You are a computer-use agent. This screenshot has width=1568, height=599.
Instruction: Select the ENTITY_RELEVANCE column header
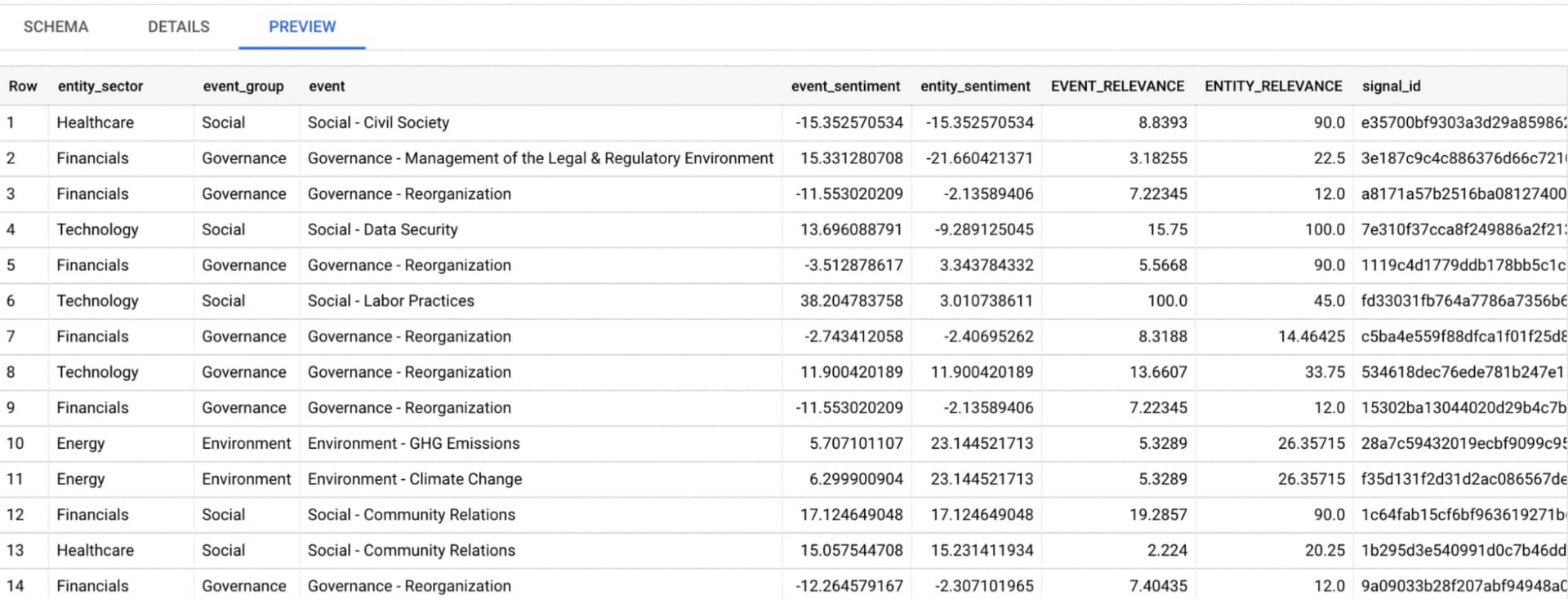coord(1272,87)
